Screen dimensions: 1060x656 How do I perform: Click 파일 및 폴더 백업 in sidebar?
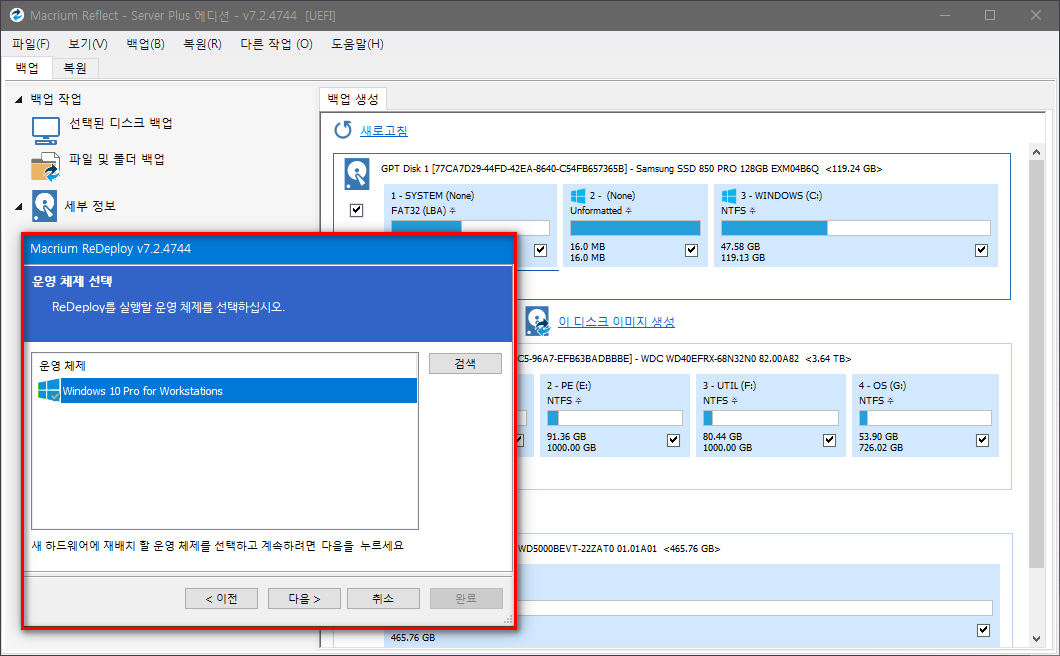pos(117,159)
